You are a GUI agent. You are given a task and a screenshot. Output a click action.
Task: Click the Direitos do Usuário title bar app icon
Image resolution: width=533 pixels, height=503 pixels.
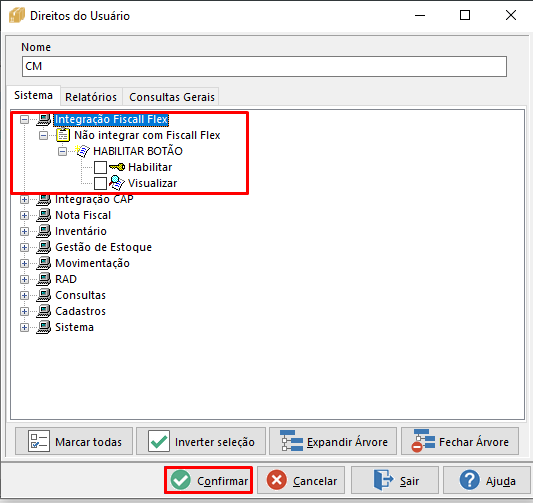[17, 16]
